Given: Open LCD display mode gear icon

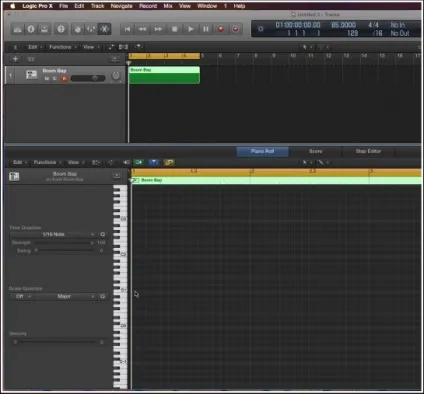Looking at the screenshot, I should pos(261,29).
